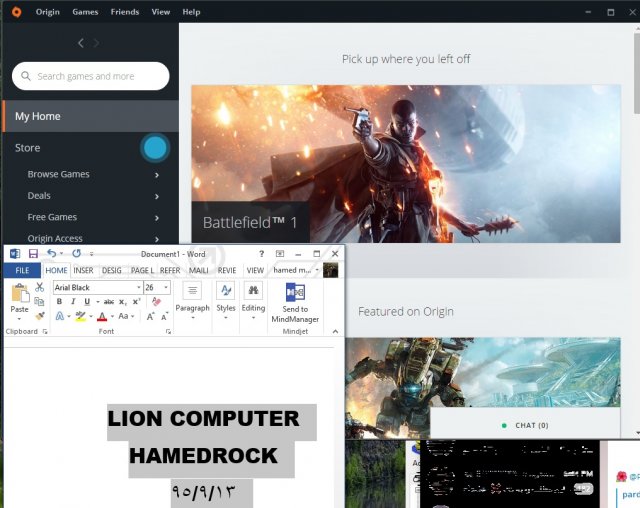Click the Redo/Repeat icon in Word
640x508 pixels.
pyautogui.click(x=76, y=253)
